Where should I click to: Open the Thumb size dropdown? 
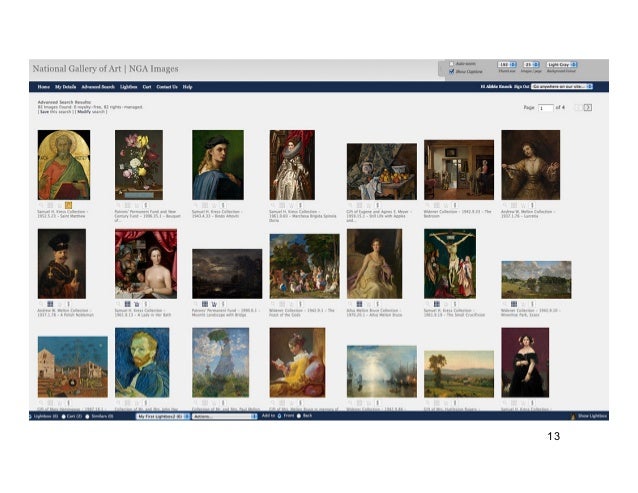point(507,65)
